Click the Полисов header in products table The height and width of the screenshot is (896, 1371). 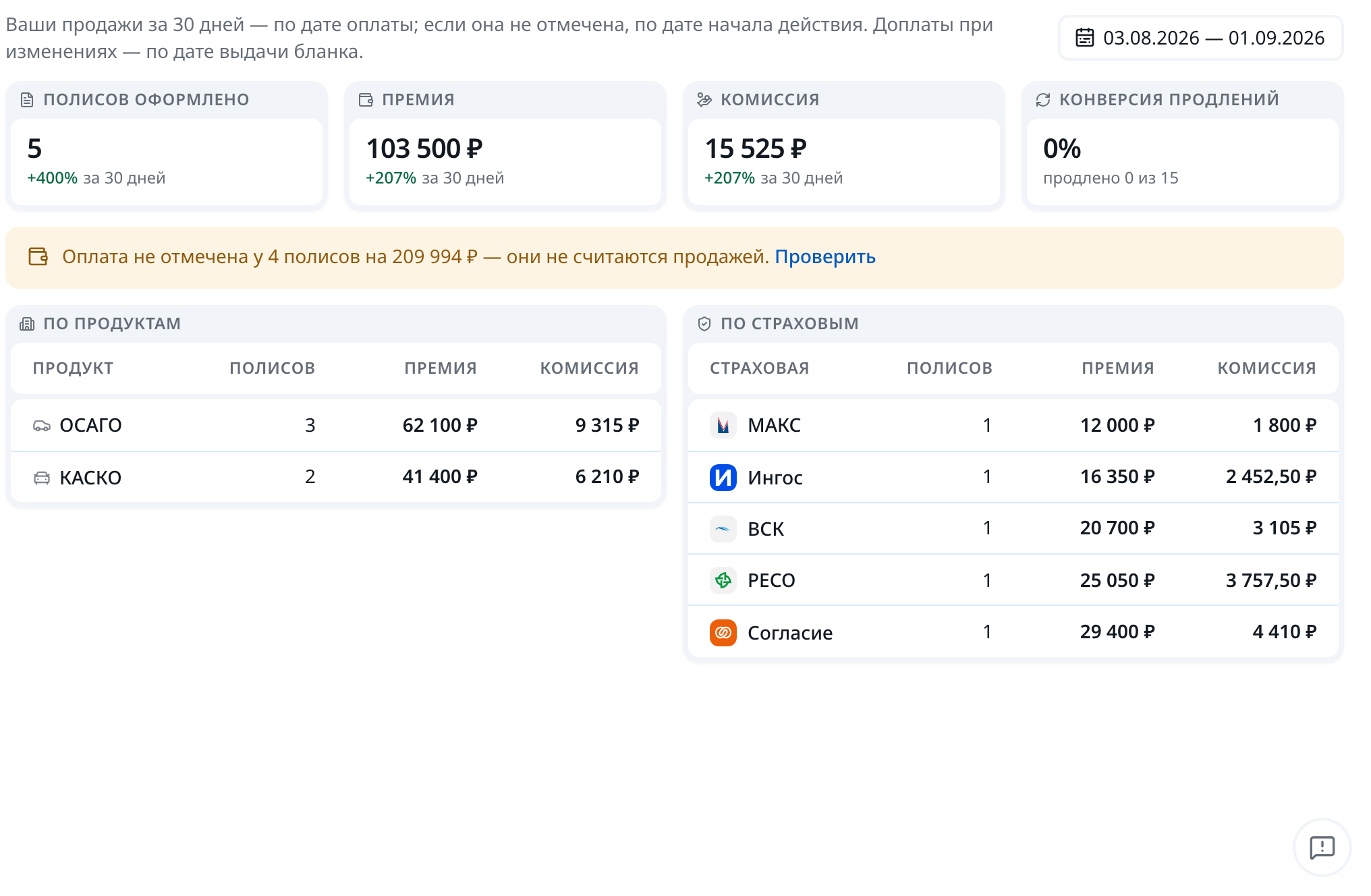(x=272, y=368)
